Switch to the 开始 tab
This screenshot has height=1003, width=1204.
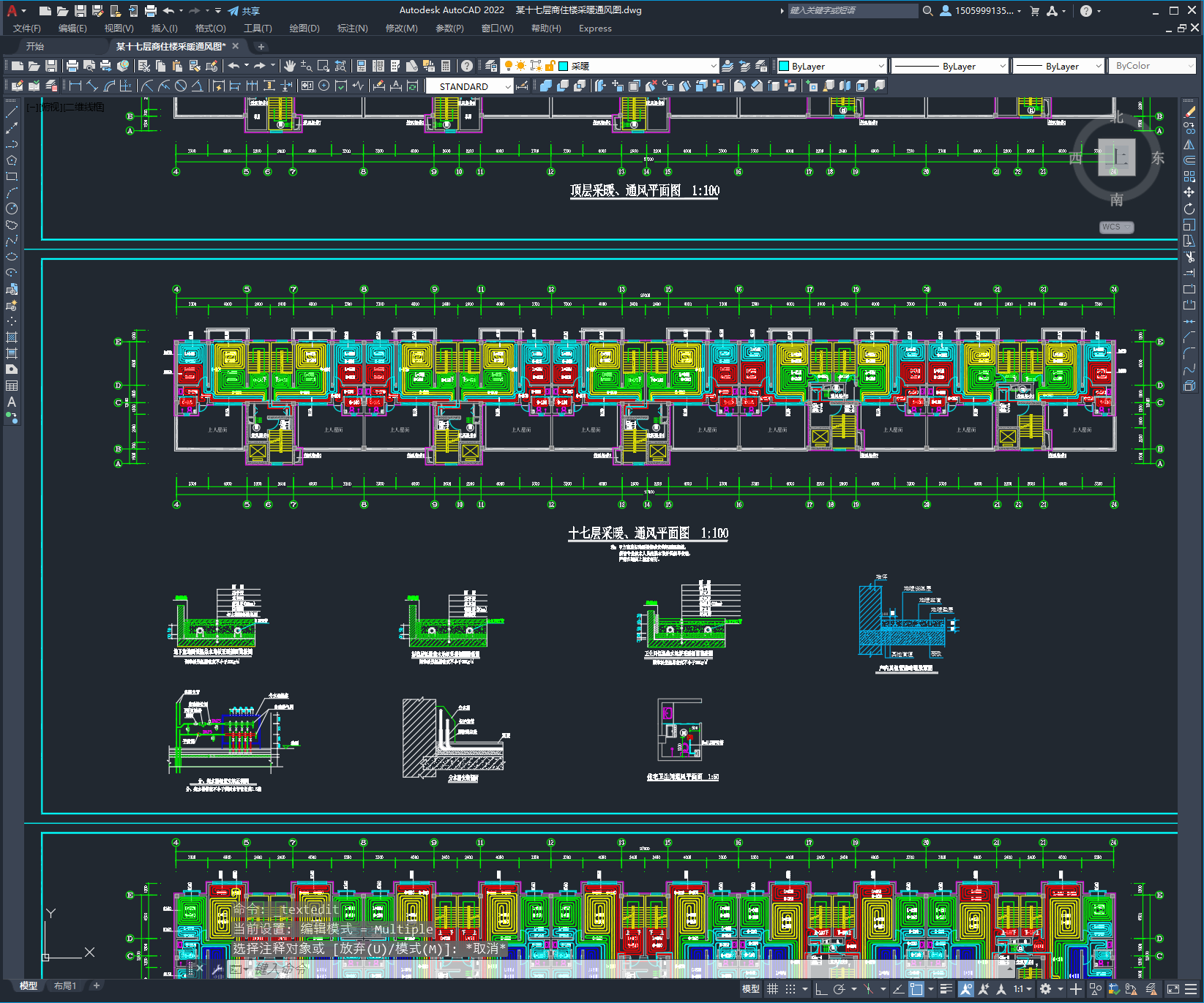pos(35,46)
